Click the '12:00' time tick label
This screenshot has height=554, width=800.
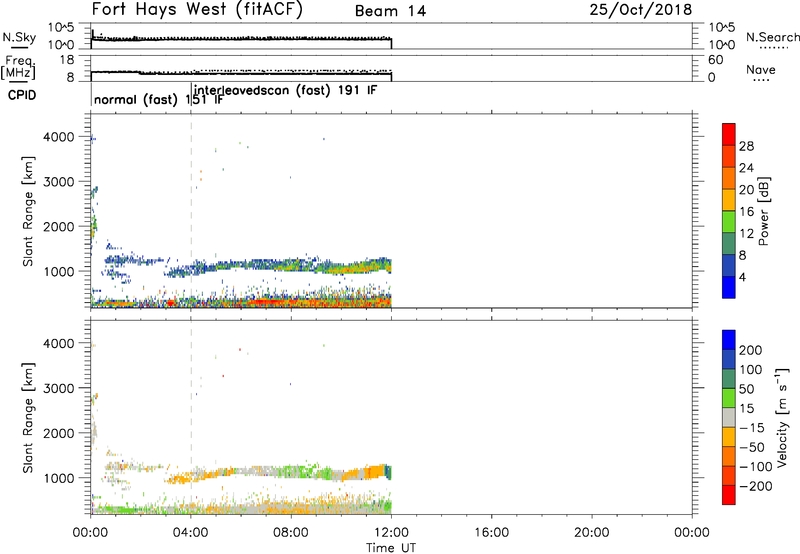click(x=391, y=533)
